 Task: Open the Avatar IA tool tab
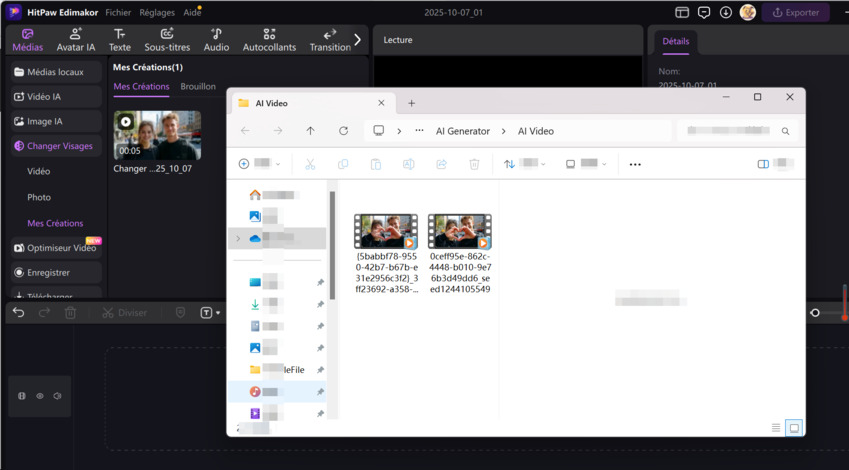76,40
